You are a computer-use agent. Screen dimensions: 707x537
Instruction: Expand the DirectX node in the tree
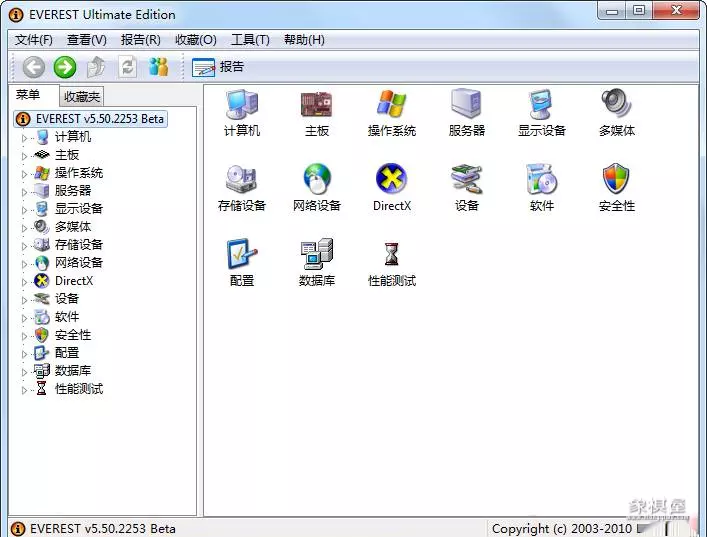pyautogui.click(x=24, y=282)
